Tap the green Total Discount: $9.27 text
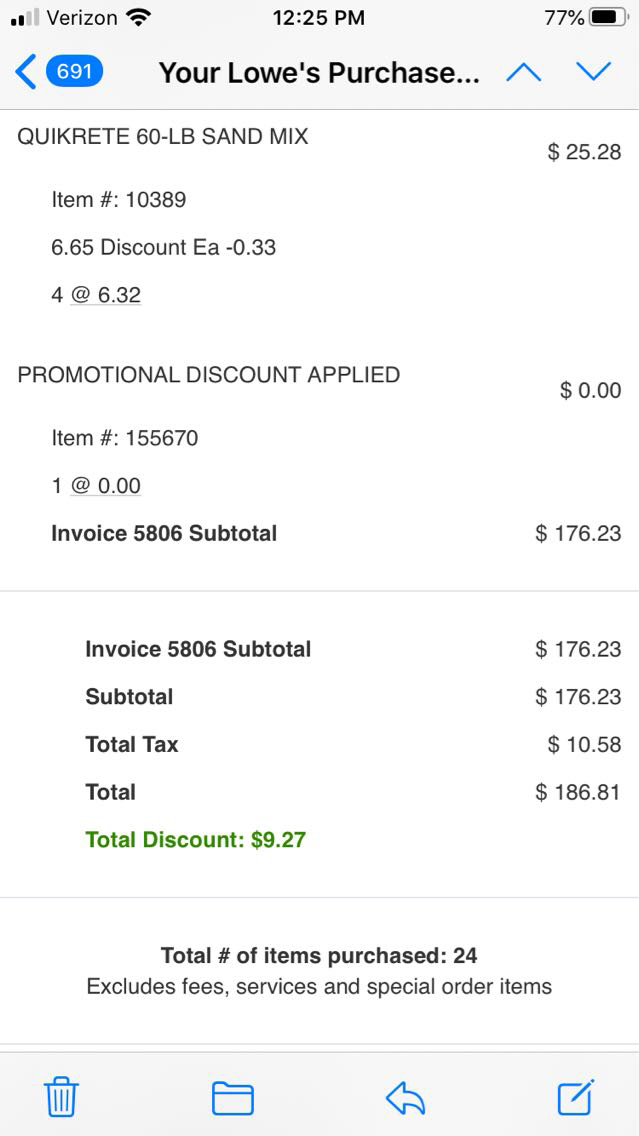The width and height of the screenshot is (639, 1136). (x=196, y=840)
